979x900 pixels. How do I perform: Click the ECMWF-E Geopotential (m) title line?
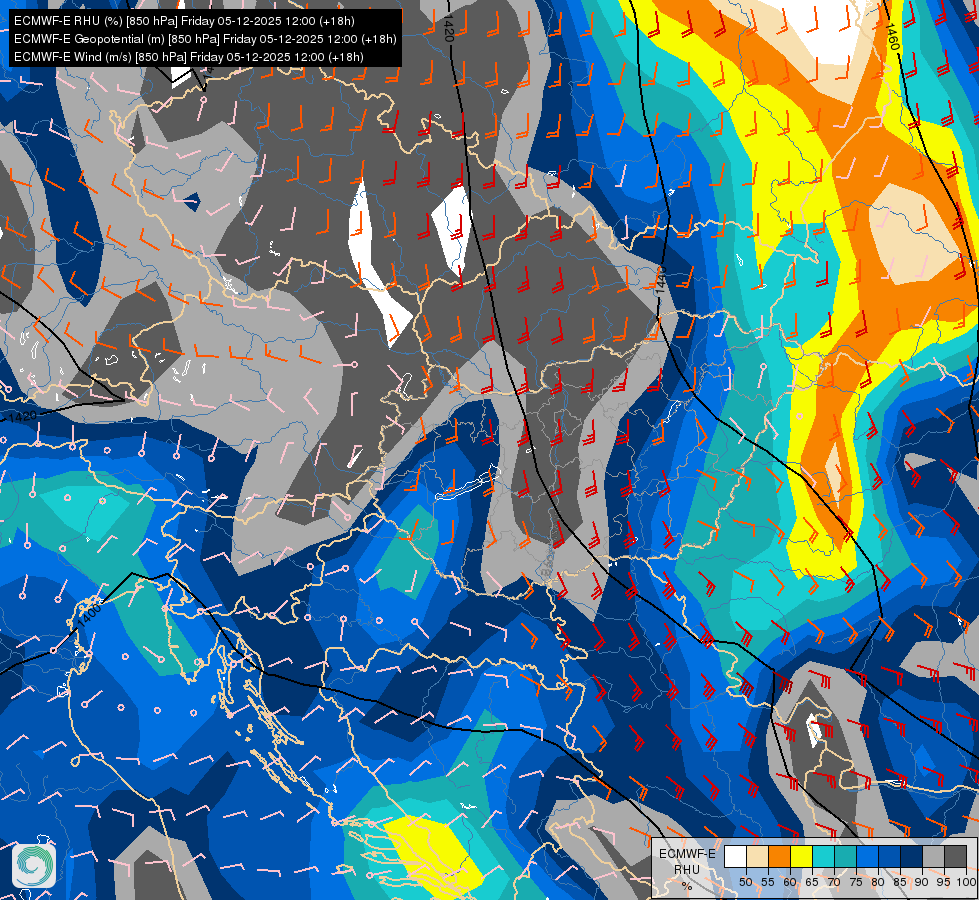point(205,39)
